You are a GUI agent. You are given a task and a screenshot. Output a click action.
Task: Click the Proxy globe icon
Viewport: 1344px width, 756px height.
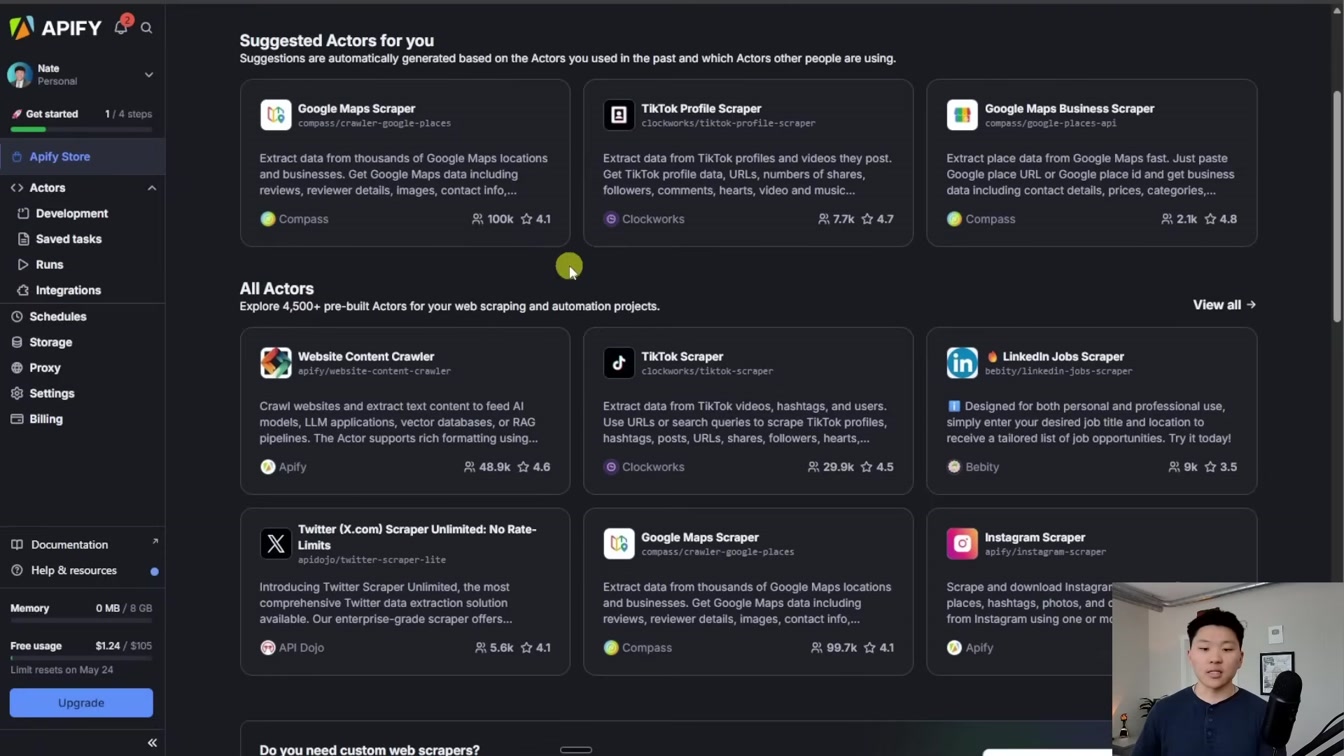coord(17,368)
